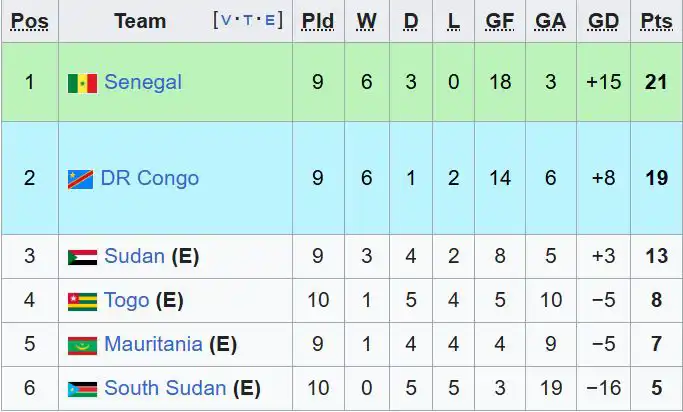Open the Senegal team link
Image resolution: width=683 pixels, height=412 pixels.
[143, 82]
